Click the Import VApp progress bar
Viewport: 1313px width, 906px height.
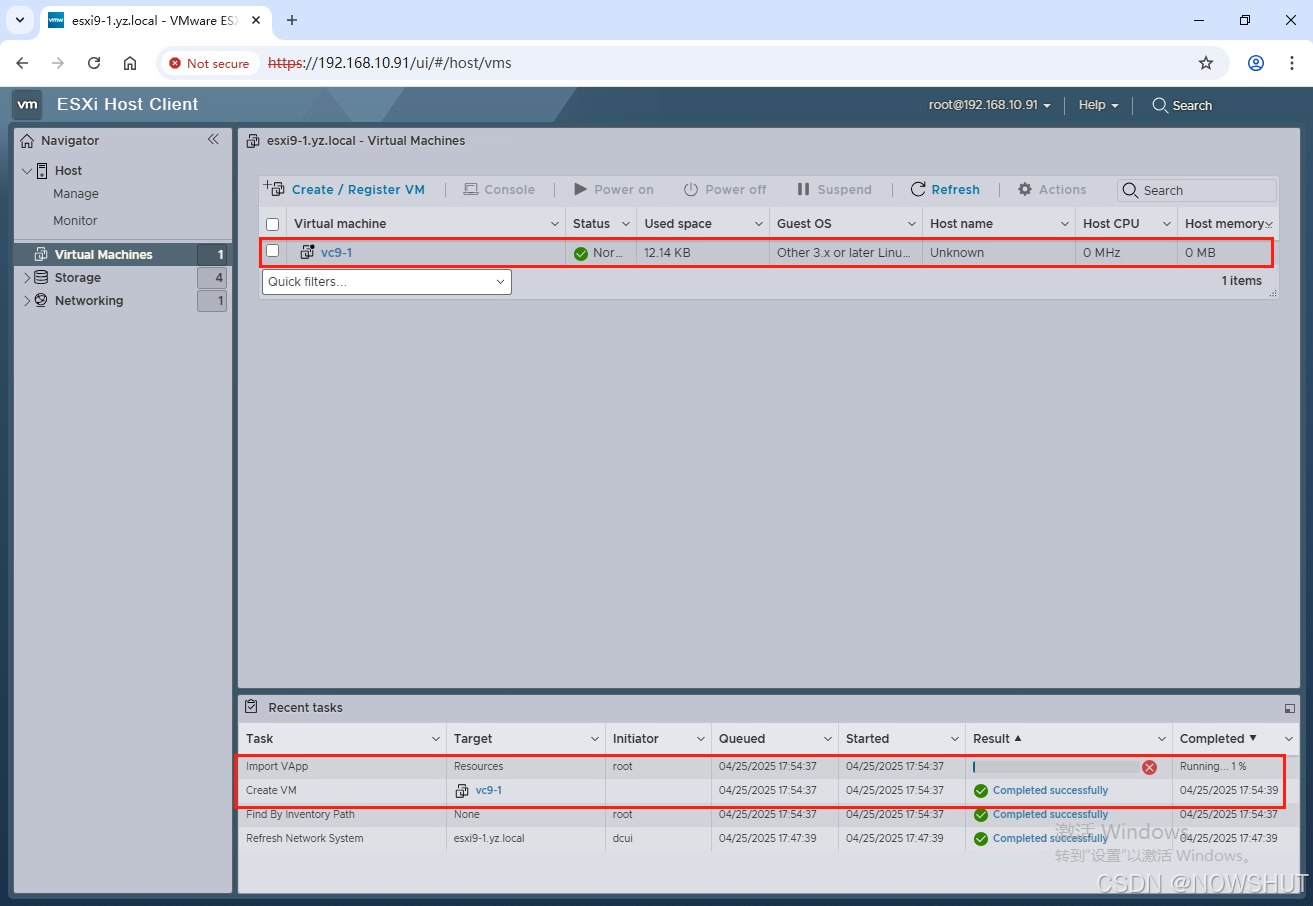click(1056, 767)
